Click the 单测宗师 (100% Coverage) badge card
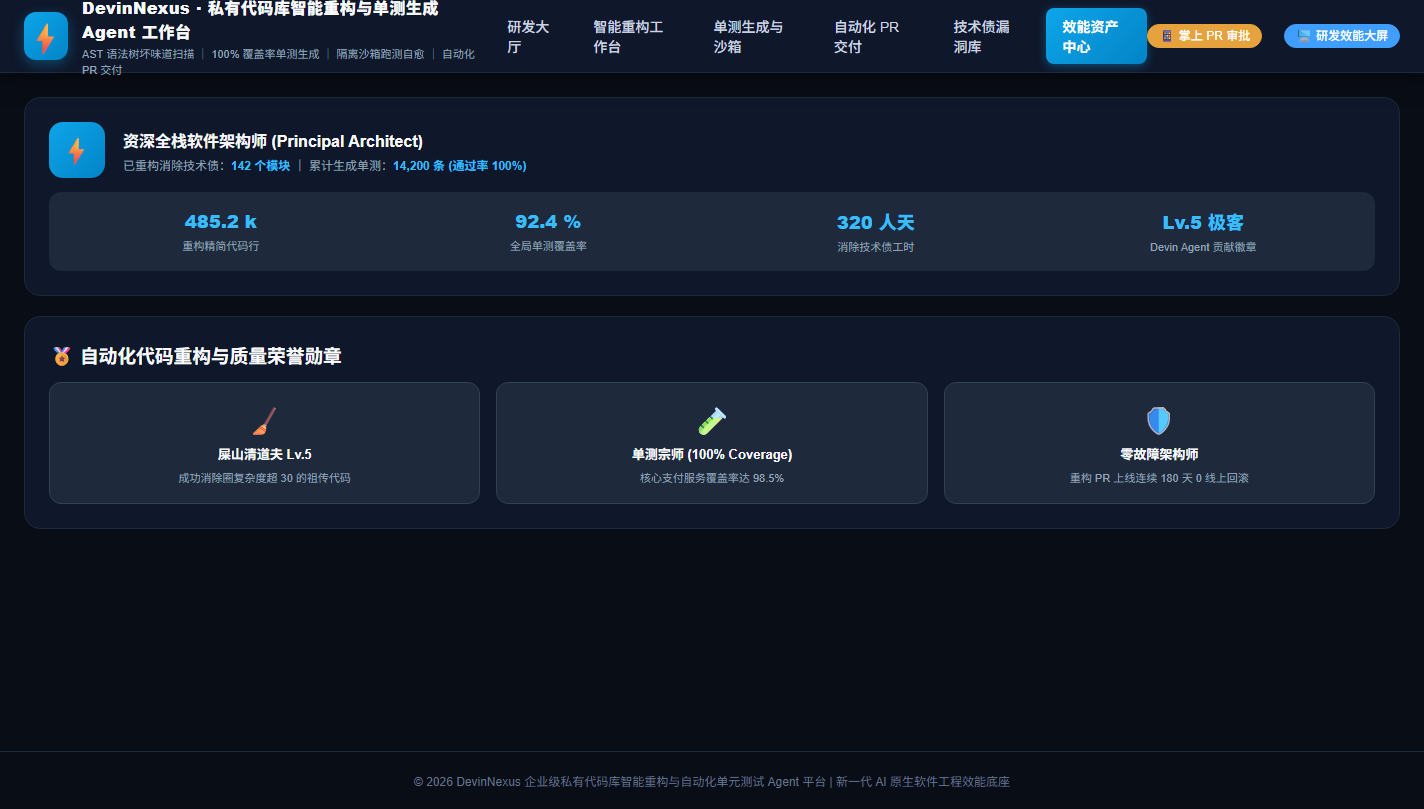Viewport: 1424px width, 809px height. click(x=712, y=443)
